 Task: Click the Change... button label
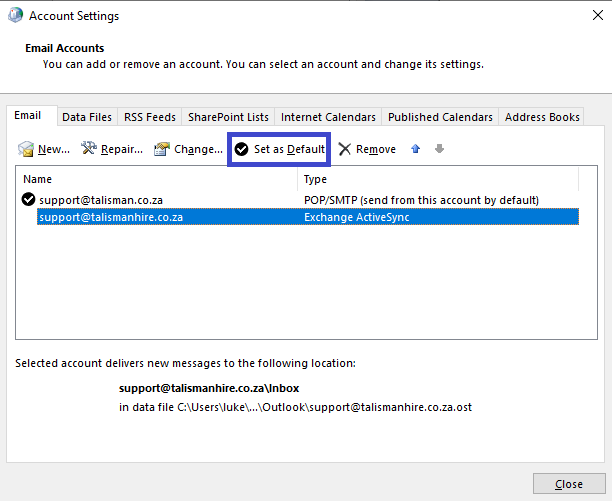point(198,149)
